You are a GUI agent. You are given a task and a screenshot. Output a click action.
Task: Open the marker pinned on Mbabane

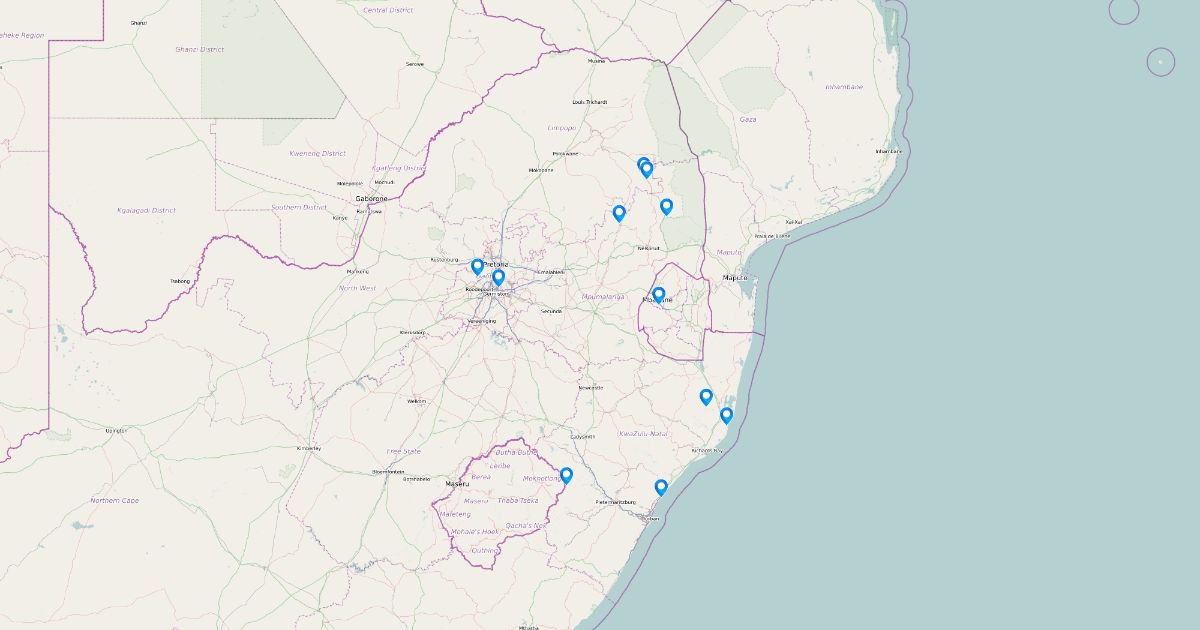click(658, 295)
